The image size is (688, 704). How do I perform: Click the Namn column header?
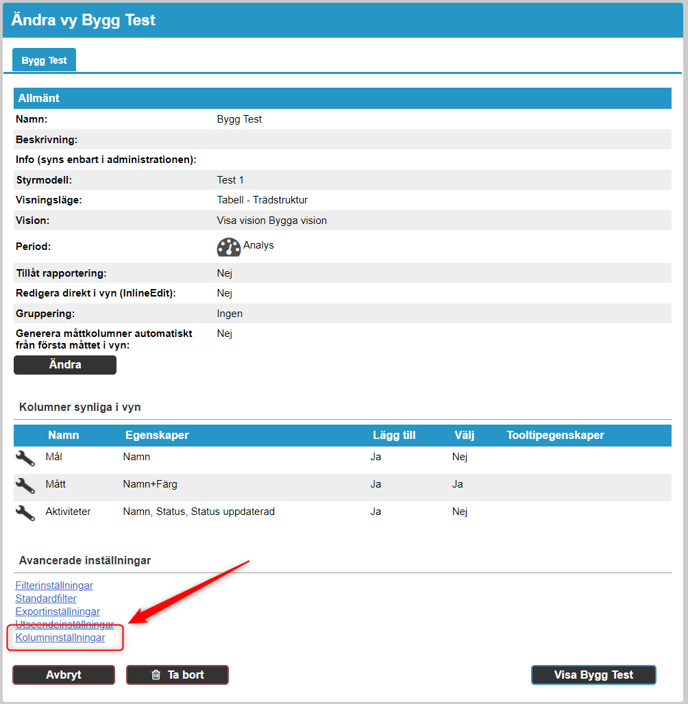(63, 435)
